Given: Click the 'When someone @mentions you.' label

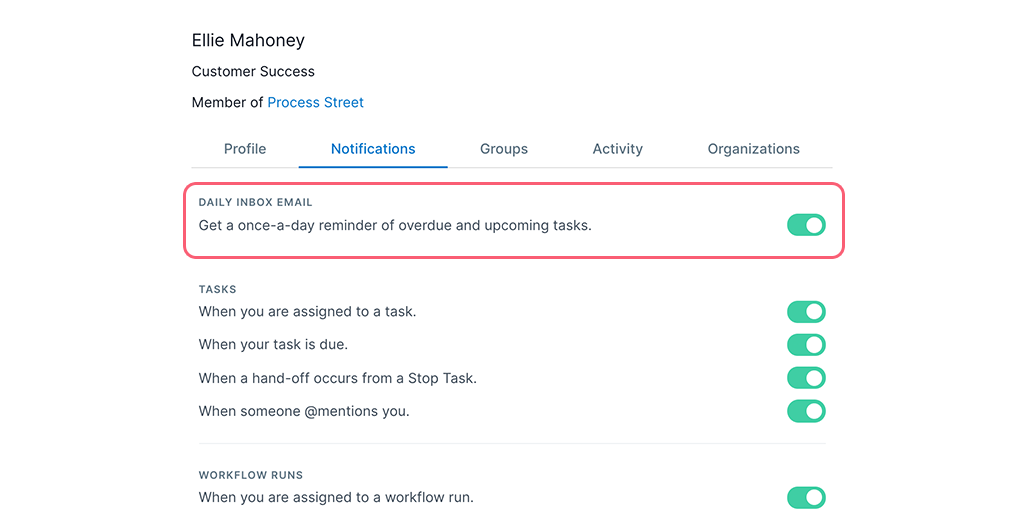Looking at the screenshot, I should (x=304, y=412).
